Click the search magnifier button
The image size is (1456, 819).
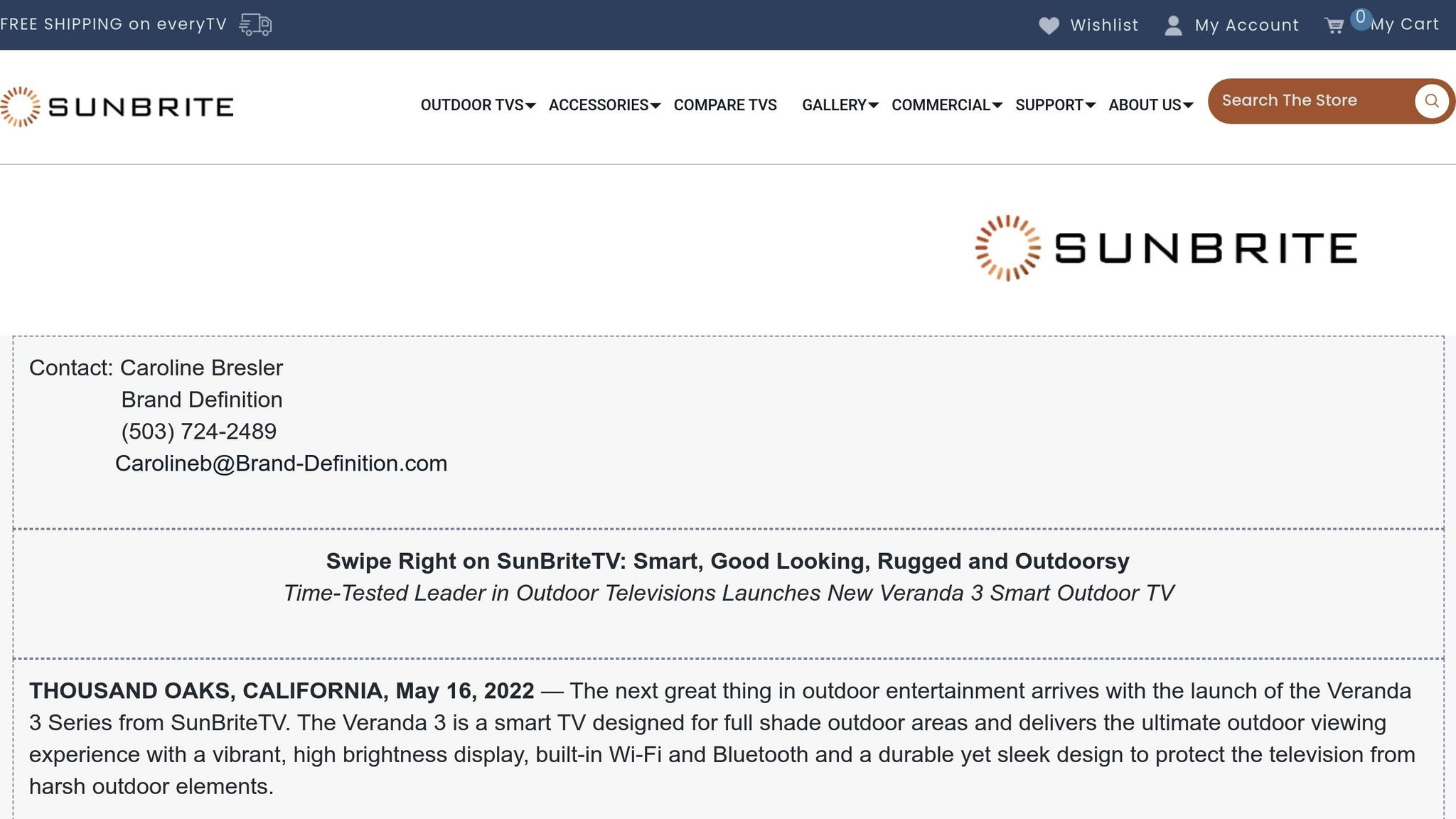(x=1432, y=101)
